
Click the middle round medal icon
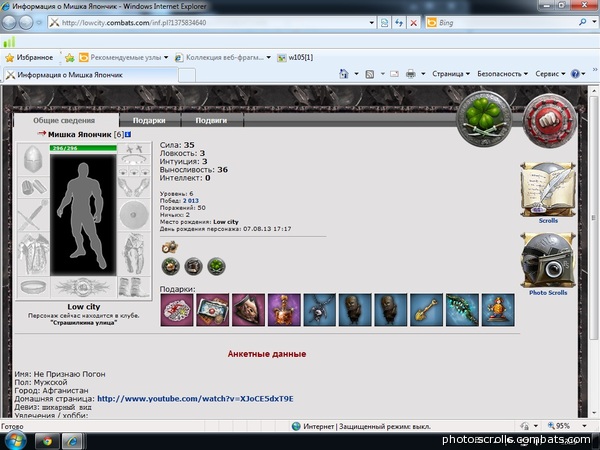(x=193, y=266)
